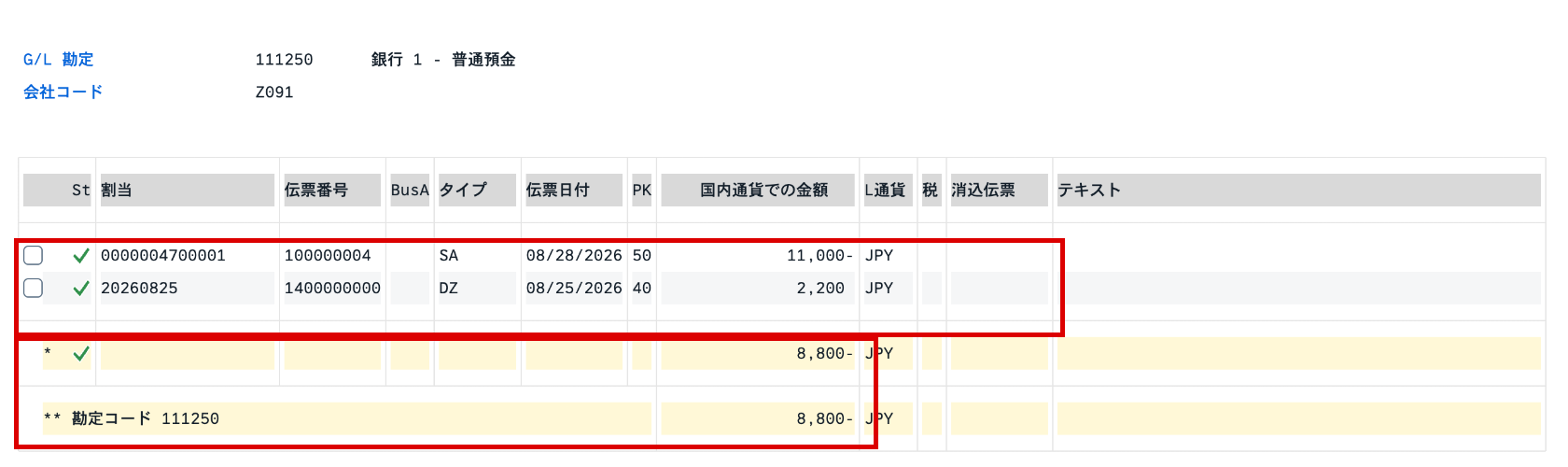Click account name 銀行 1 - 普通預金
This screenshot has width=1568, height=467.
point(443,59)
